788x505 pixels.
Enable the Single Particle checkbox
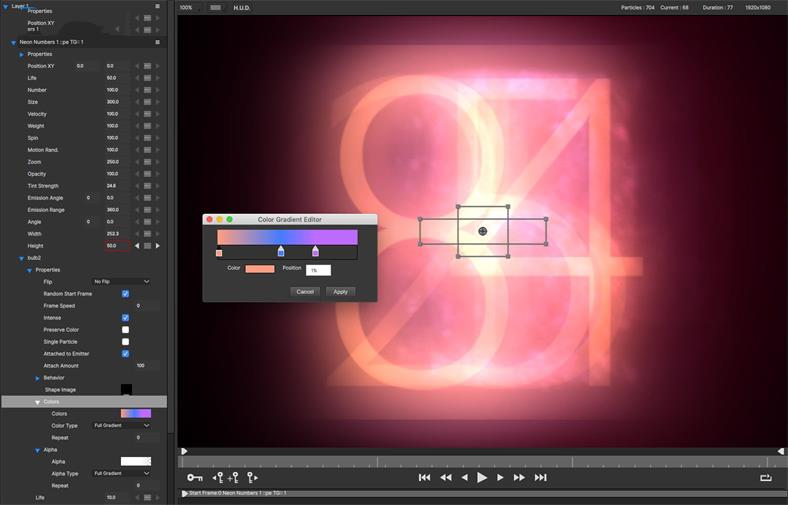coord(126,342)
